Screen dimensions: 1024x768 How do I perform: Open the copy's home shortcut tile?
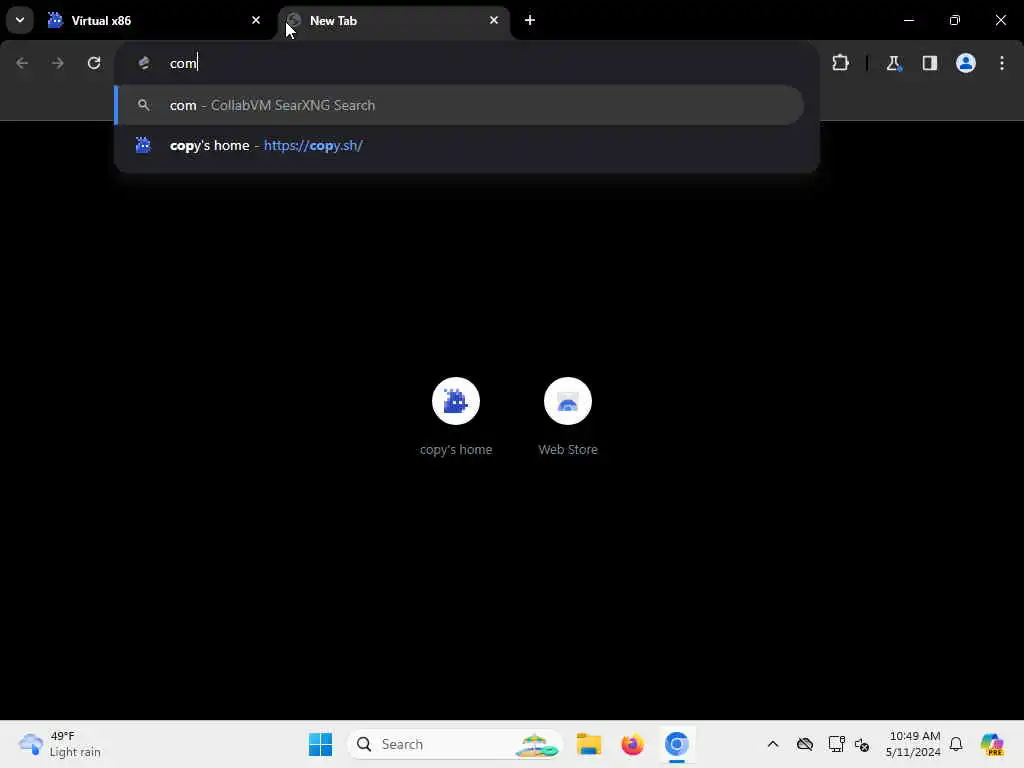(x=456, y=416)
